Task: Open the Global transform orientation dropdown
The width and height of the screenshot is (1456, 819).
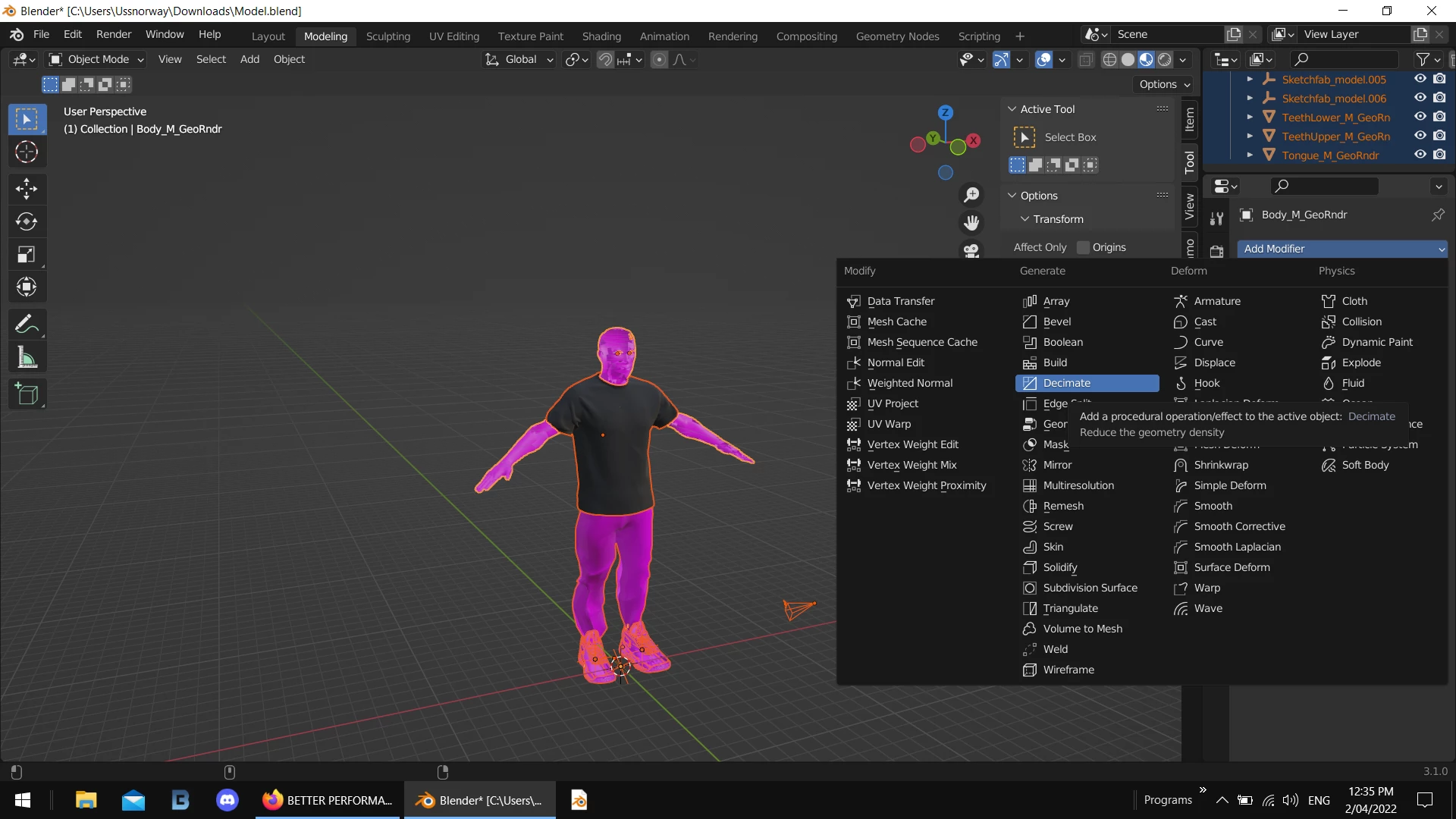Action: (521, 59)
